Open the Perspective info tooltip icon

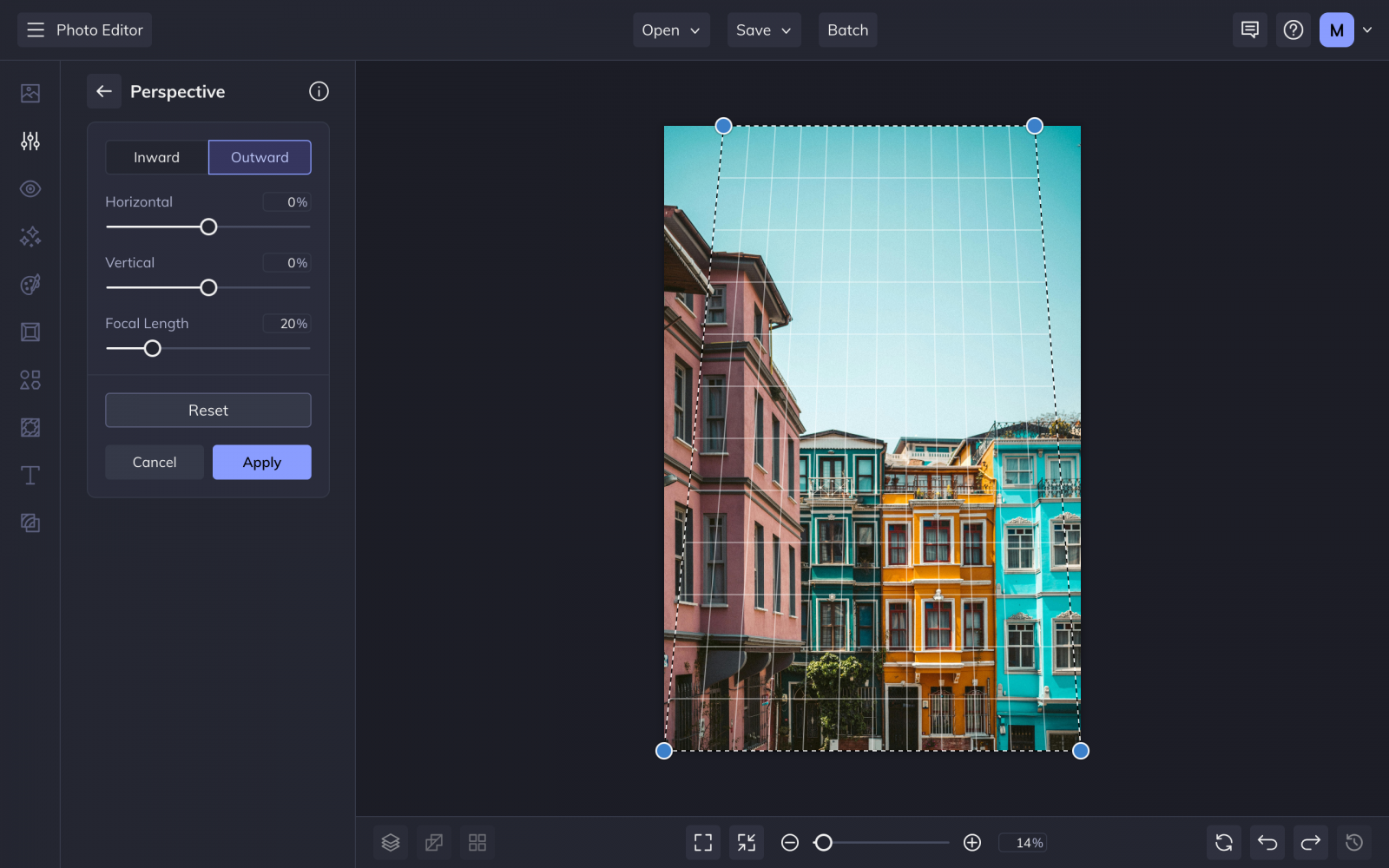[319, 91]
